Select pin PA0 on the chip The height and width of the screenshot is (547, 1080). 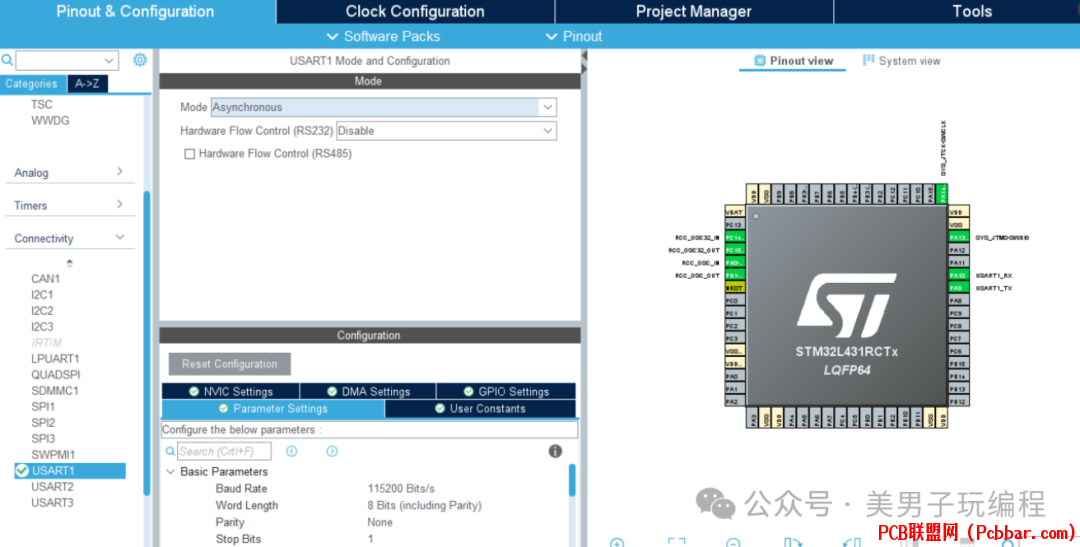(x=734, y=376)
